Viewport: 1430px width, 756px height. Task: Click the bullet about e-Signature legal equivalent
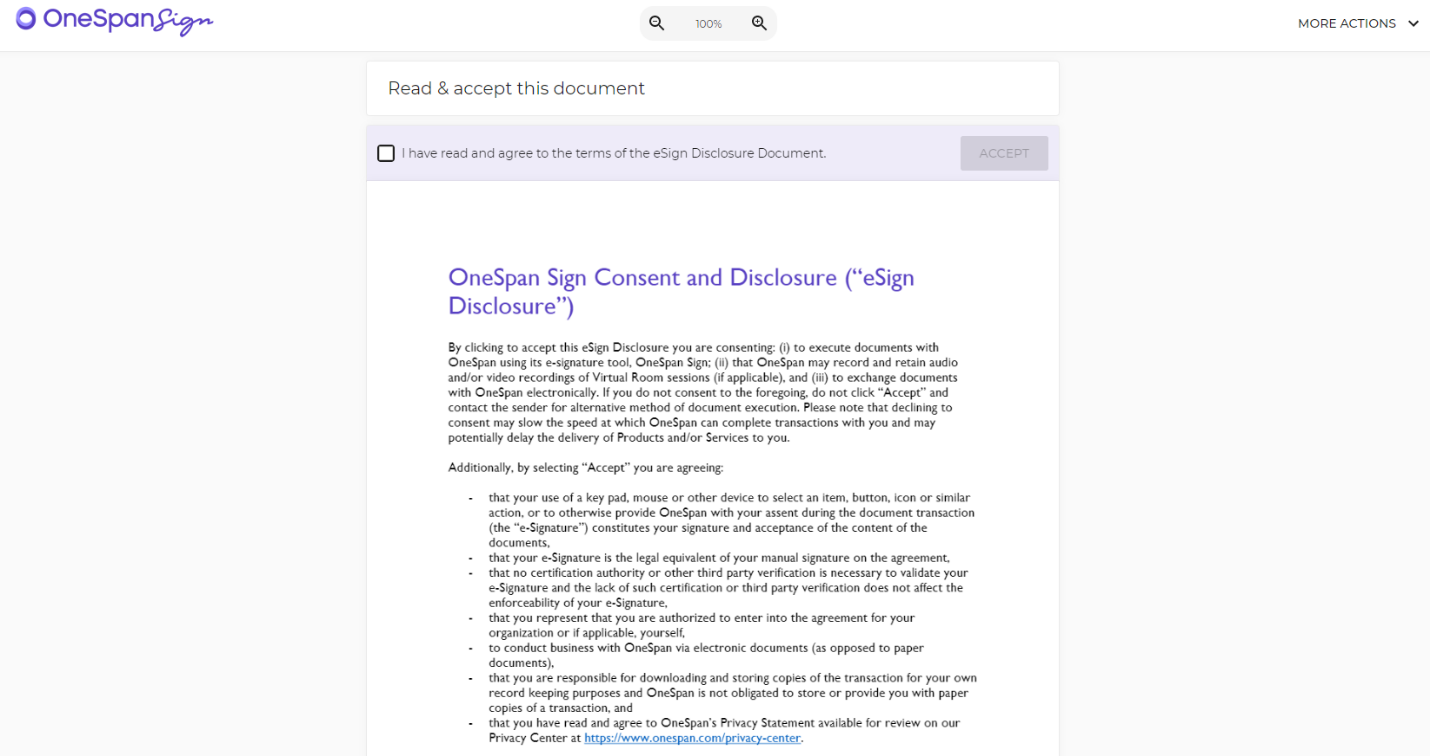(718, 558)
